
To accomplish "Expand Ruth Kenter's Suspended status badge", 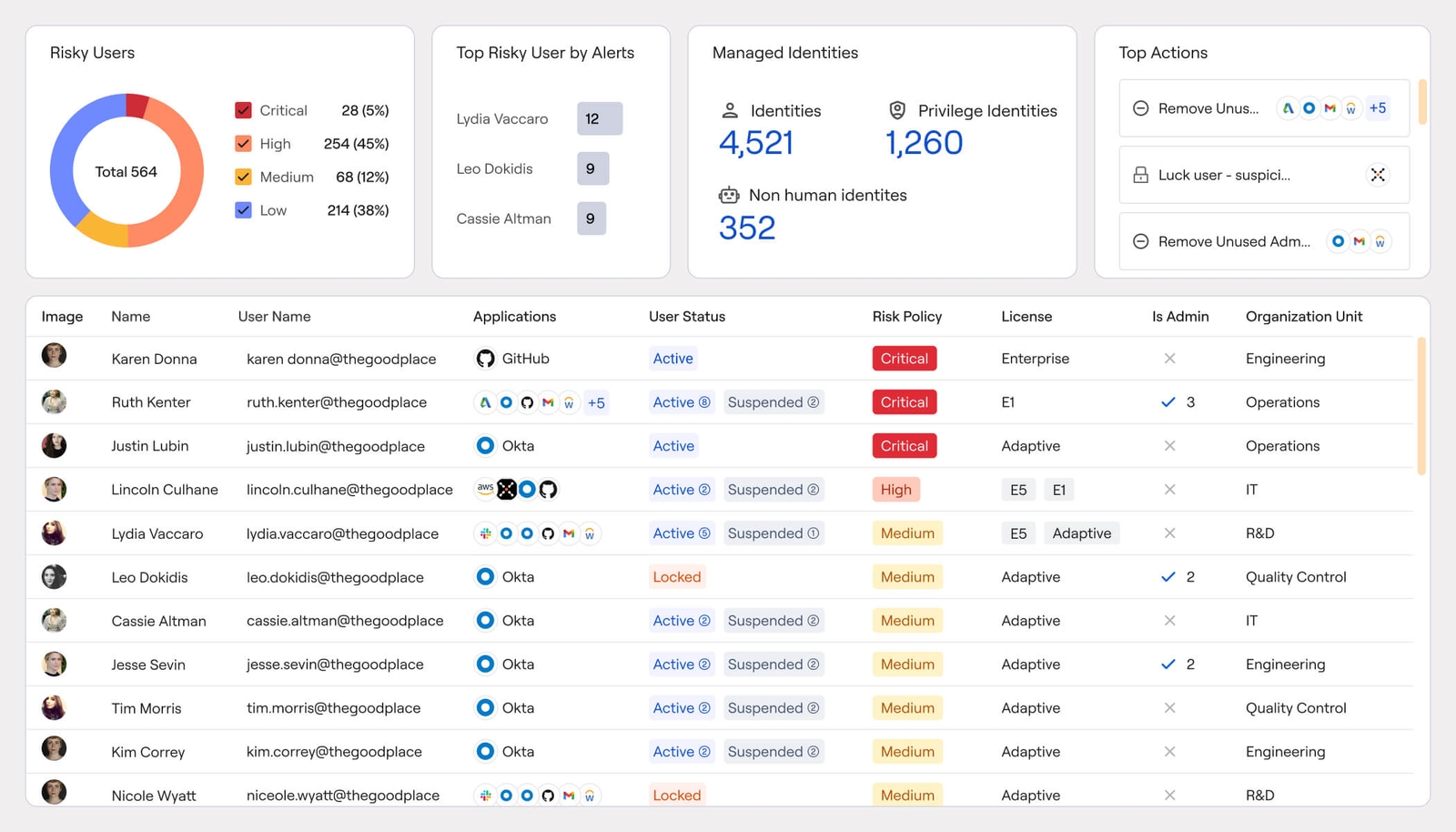I will coord(773,402).
